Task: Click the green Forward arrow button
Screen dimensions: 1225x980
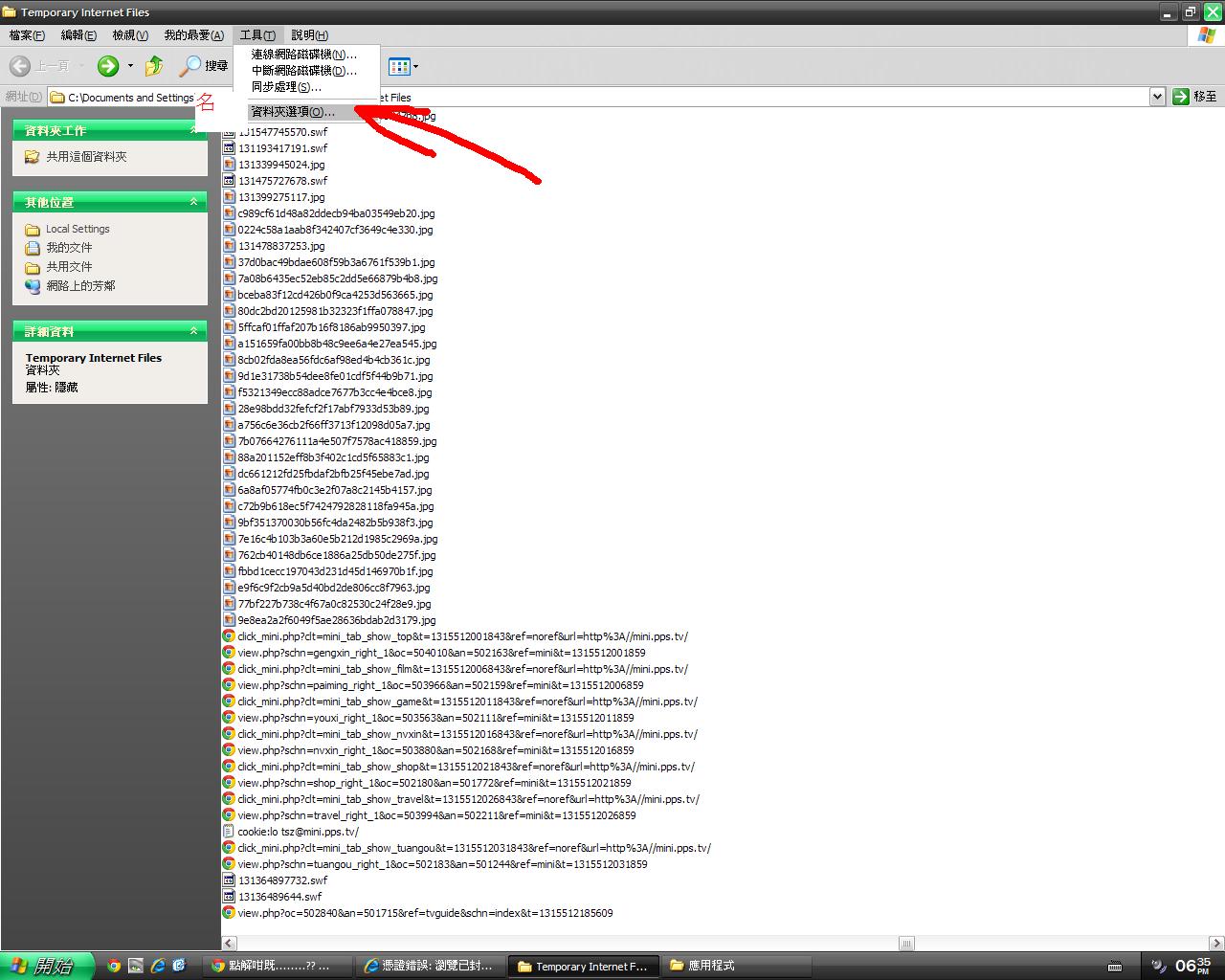Action: pyautogui.click(x=108, y=66)
